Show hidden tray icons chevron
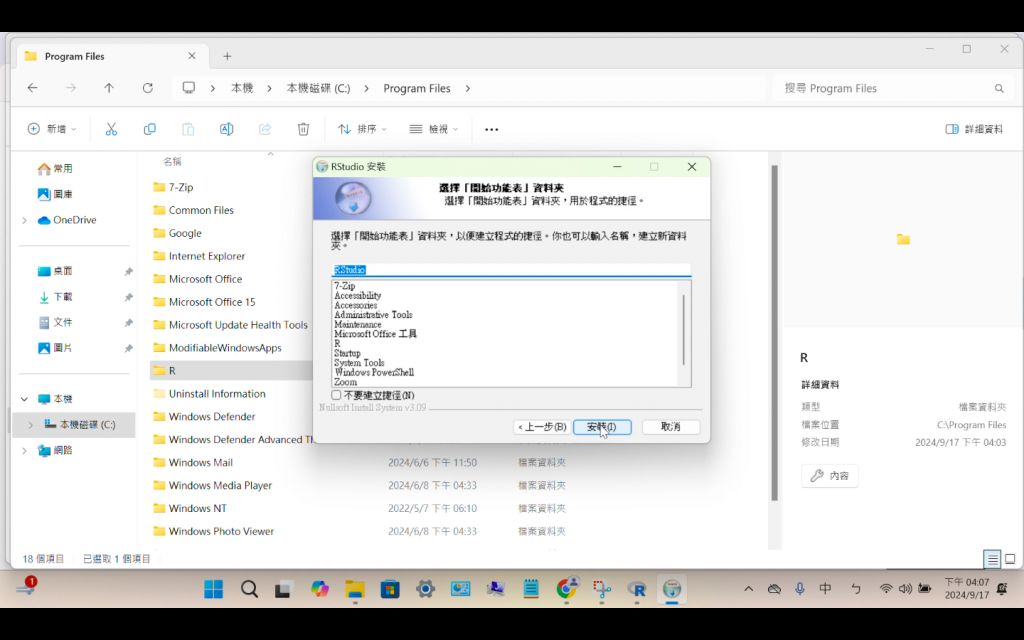This screenshot has height=640, width=1024. click(748, 589)
